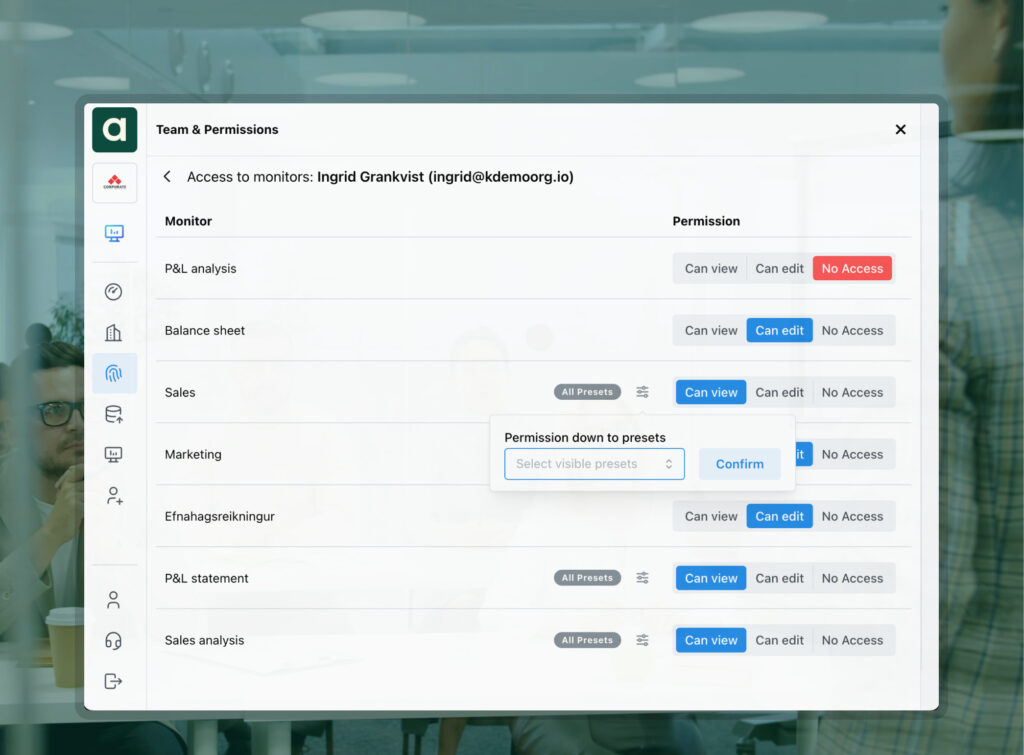Set Sales analysis permission to Can edit
This screenshot has height=755, width=1024.
point(779,640)
